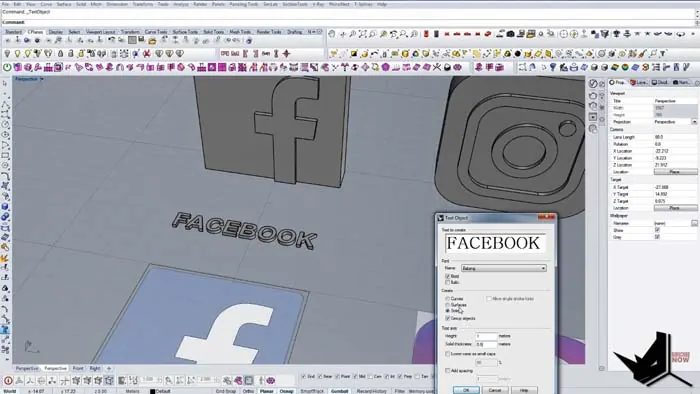
Task: Select the Front viewport tab
Action: click(78, 369)
